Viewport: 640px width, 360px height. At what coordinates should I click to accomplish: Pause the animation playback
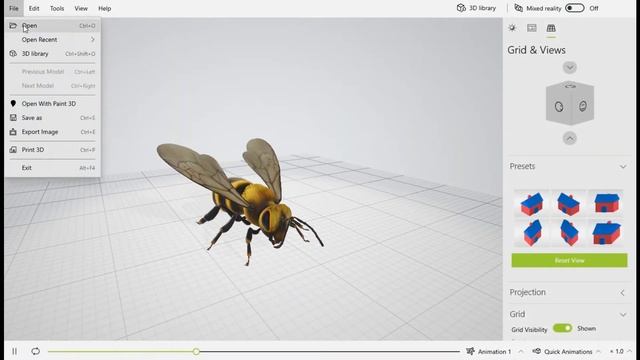click(x=15, y=351)
